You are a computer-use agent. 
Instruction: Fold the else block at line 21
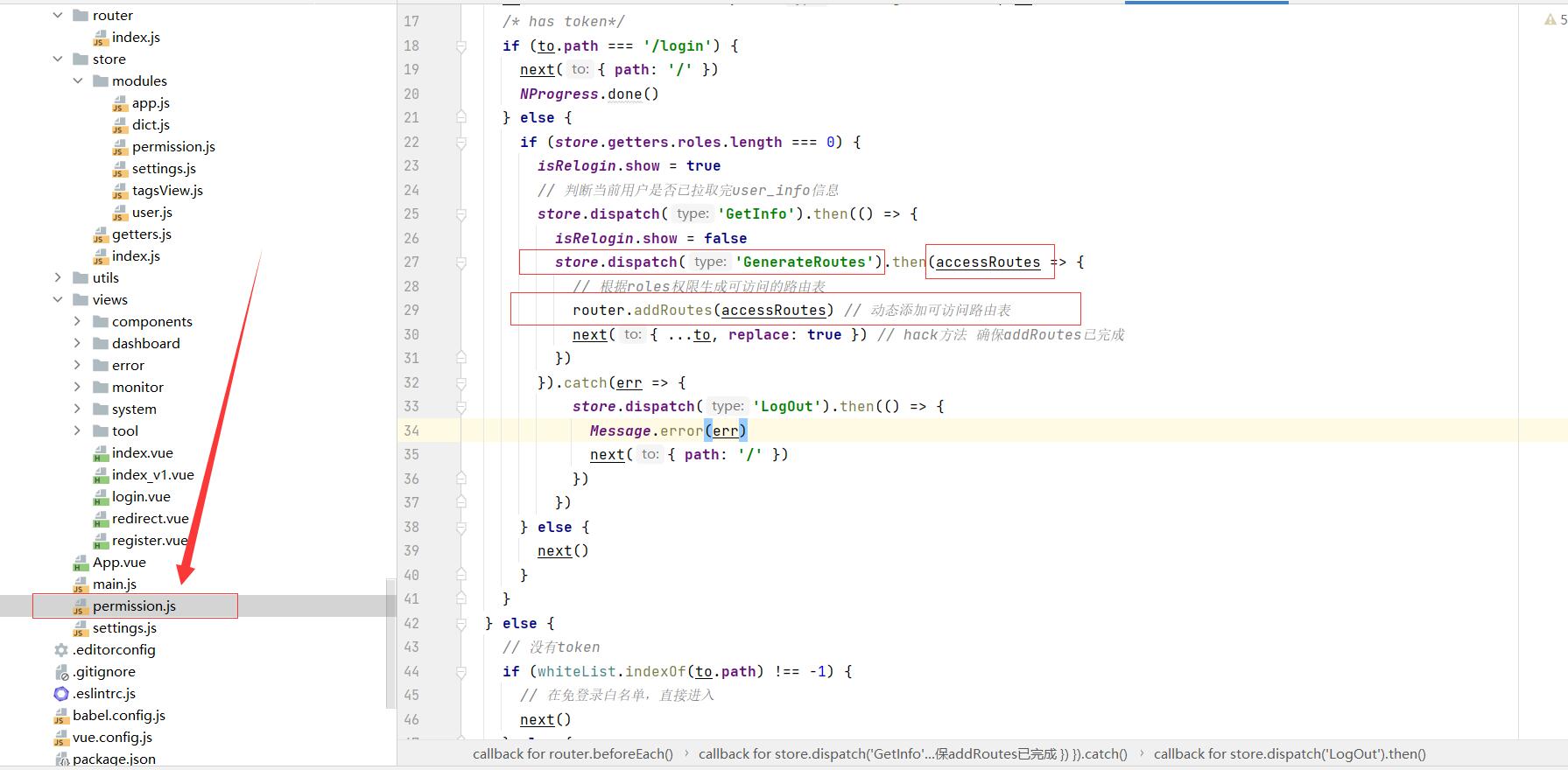pos(461,117)
